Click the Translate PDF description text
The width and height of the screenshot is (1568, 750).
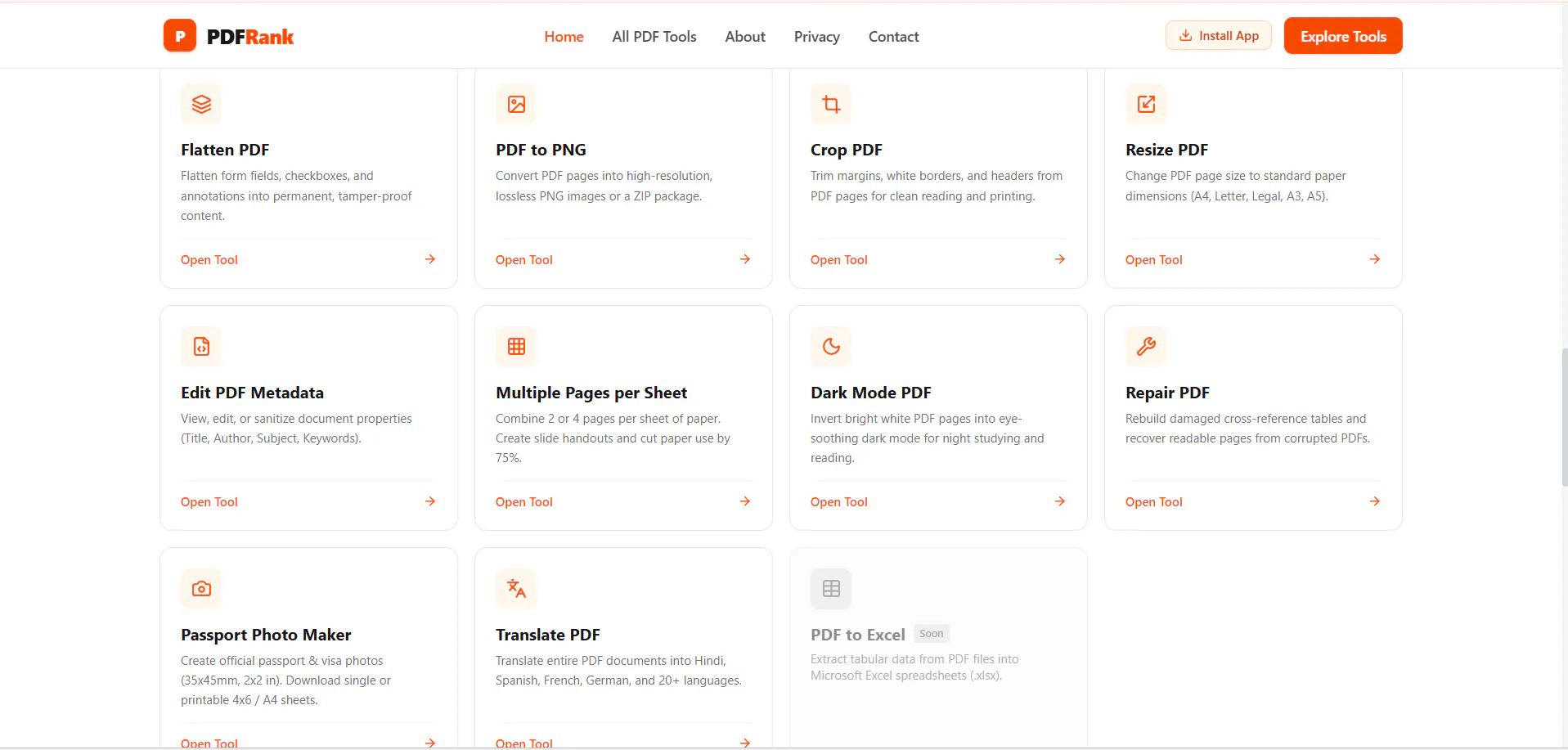(x=618, y=671)
